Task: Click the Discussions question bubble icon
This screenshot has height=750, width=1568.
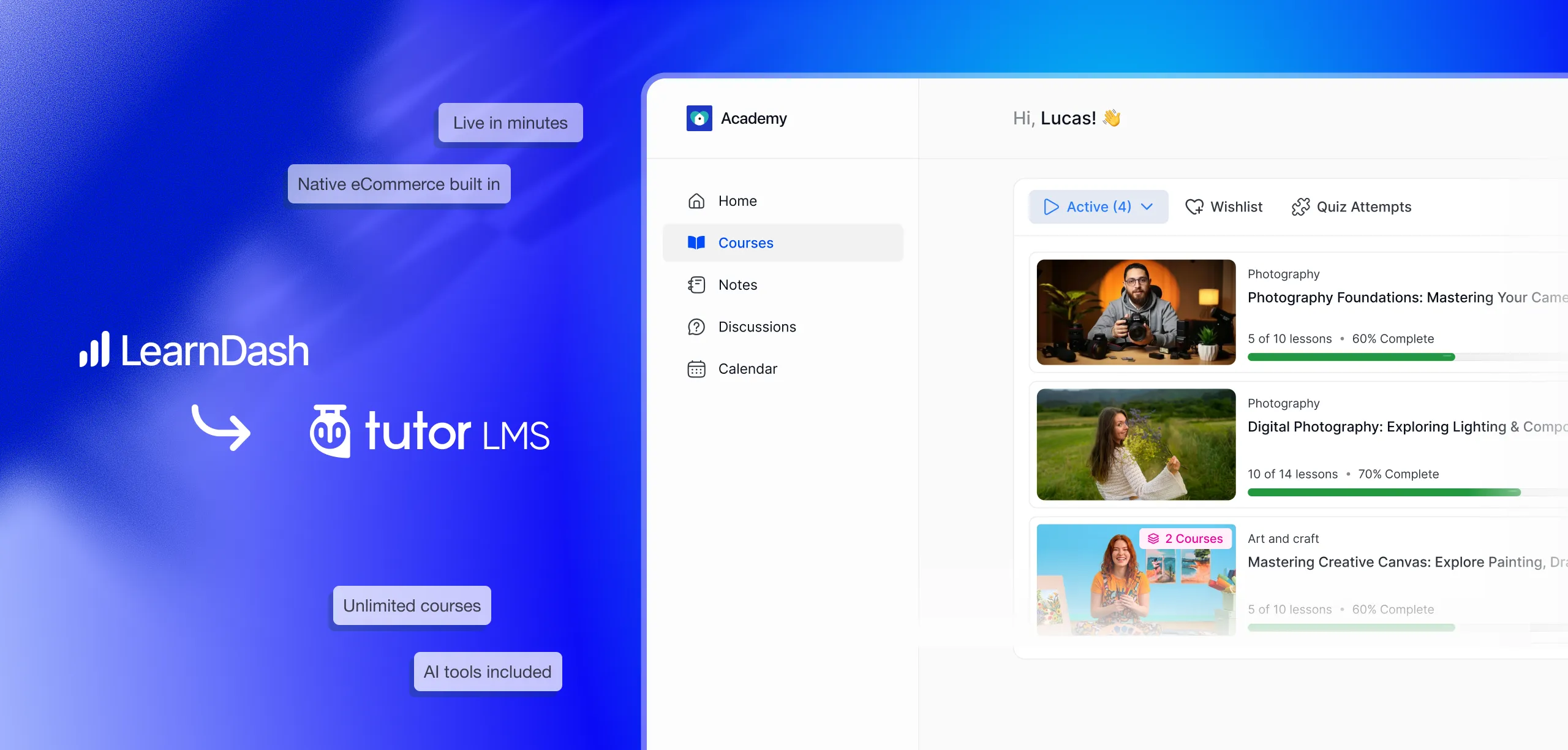Action: click(696, 327)
